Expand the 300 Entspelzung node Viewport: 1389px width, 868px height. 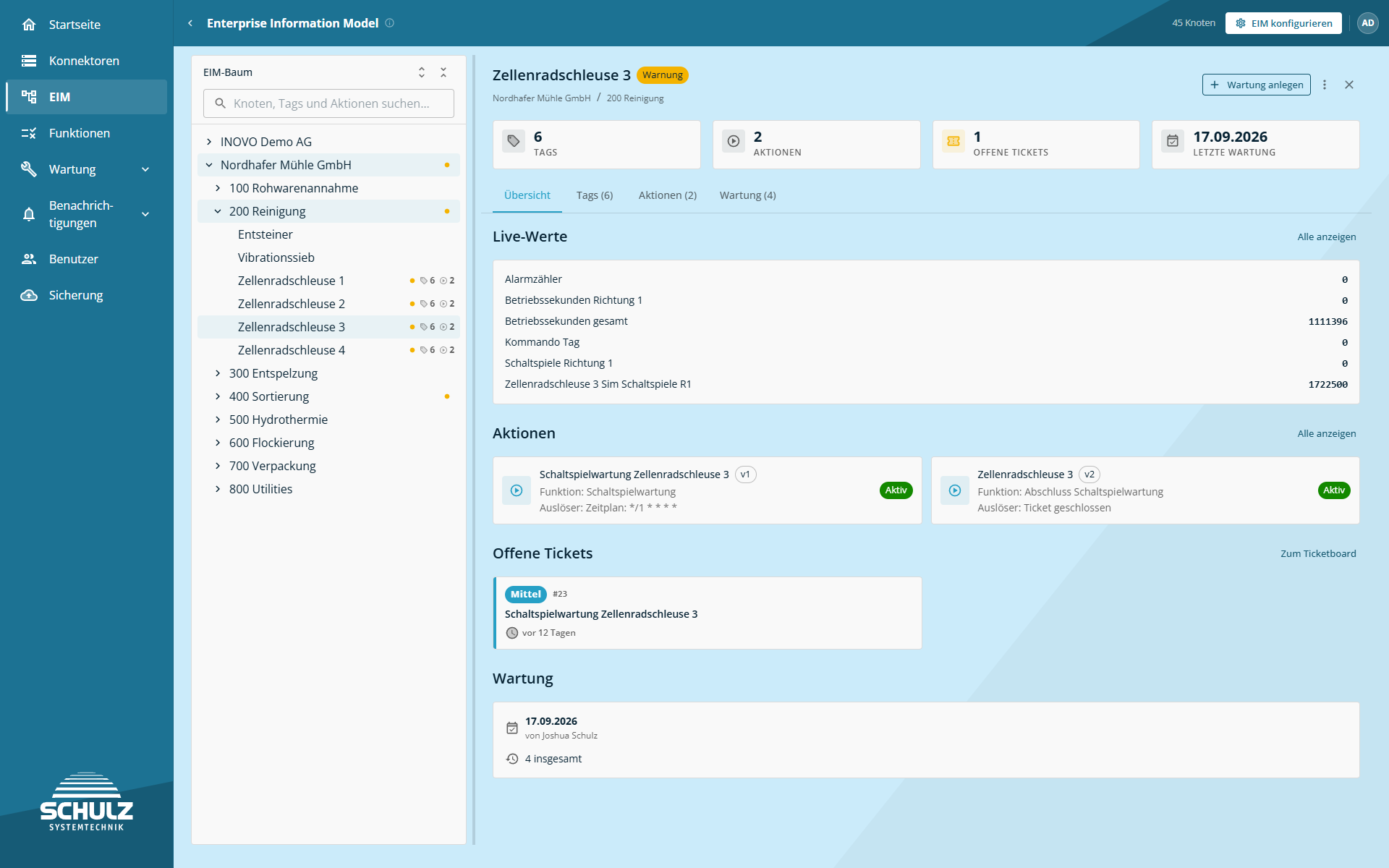[x=218, y=373]
